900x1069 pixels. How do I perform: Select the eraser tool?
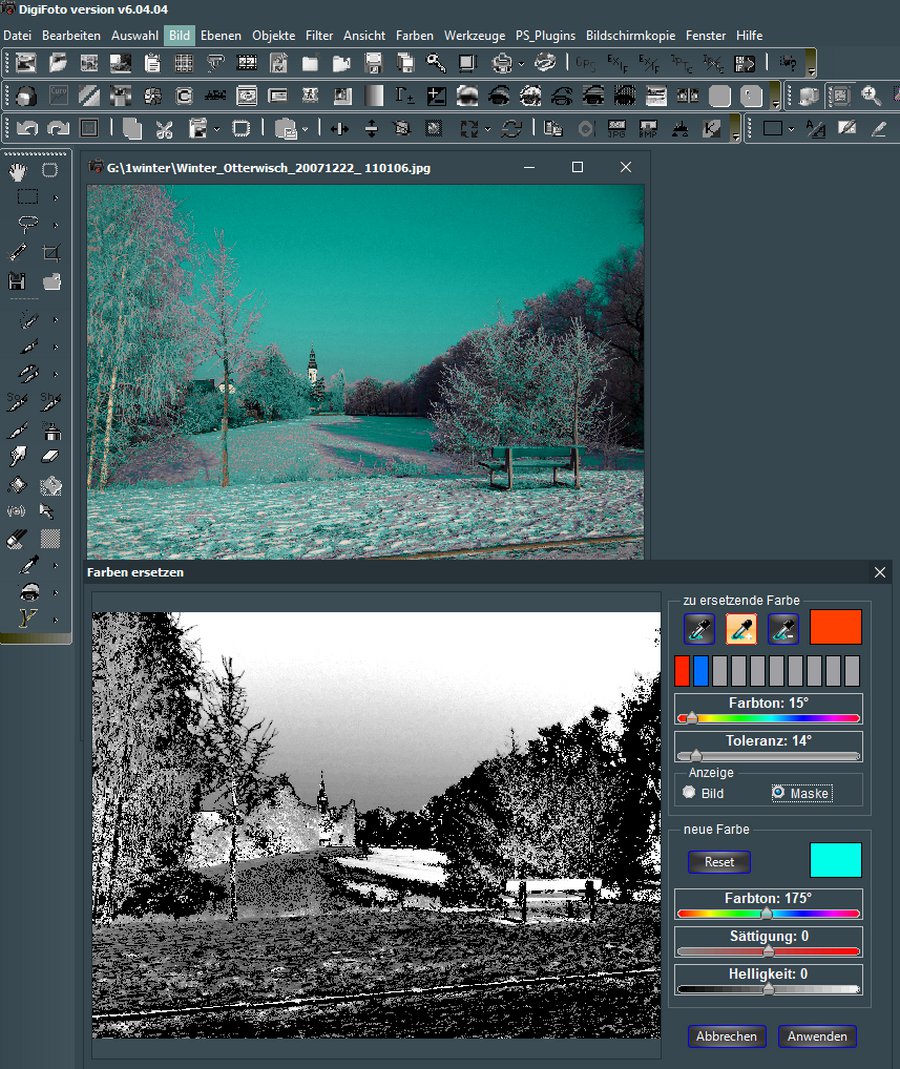51,457
